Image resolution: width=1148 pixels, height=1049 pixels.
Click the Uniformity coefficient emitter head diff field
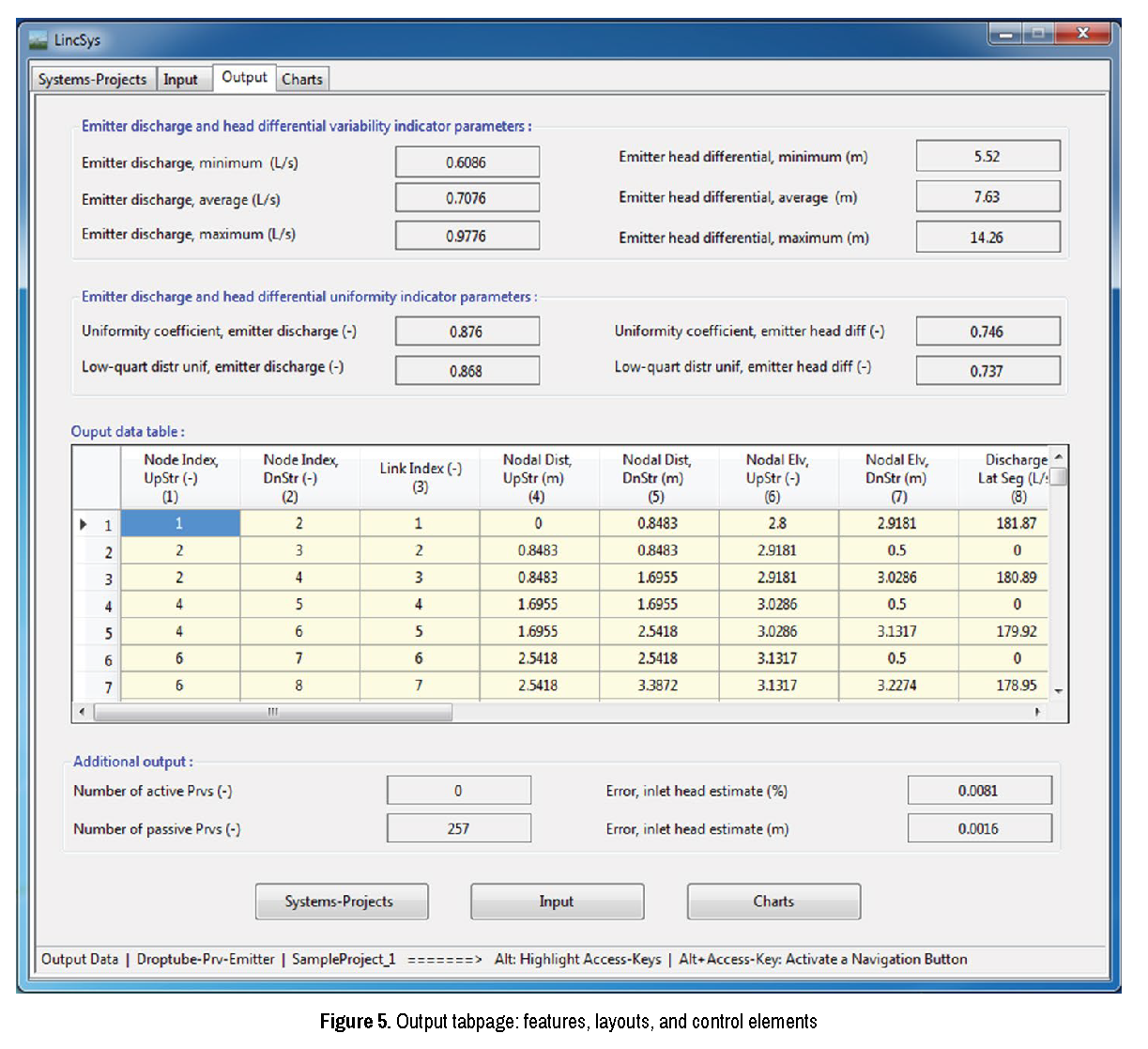click(x=987, y=332)
